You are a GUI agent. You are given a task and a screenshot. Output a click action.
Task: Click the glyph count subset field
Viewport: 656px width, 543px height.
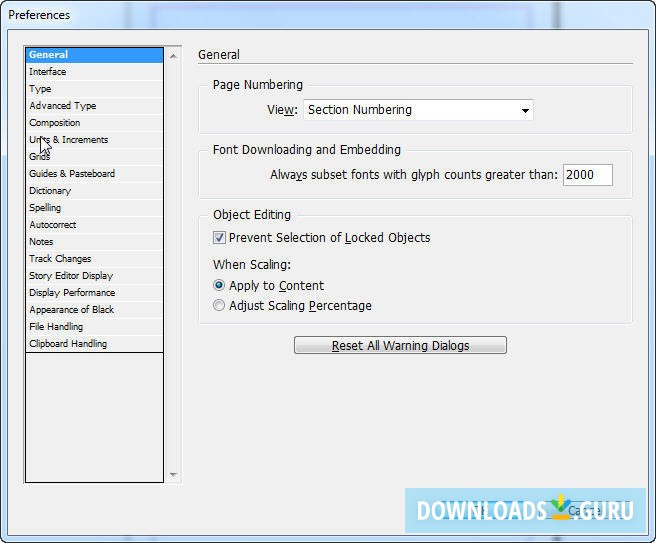(588, 175)
